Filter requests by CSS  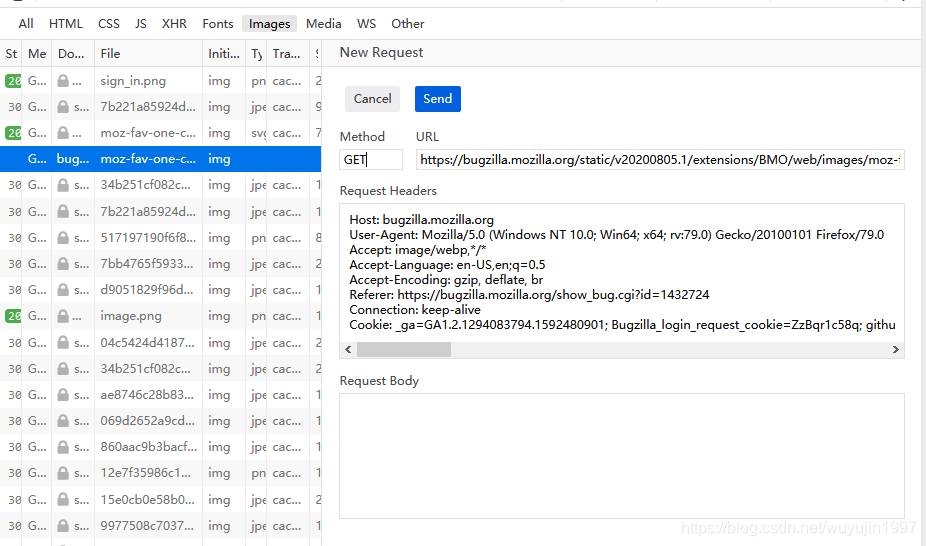tap(109, 24)
